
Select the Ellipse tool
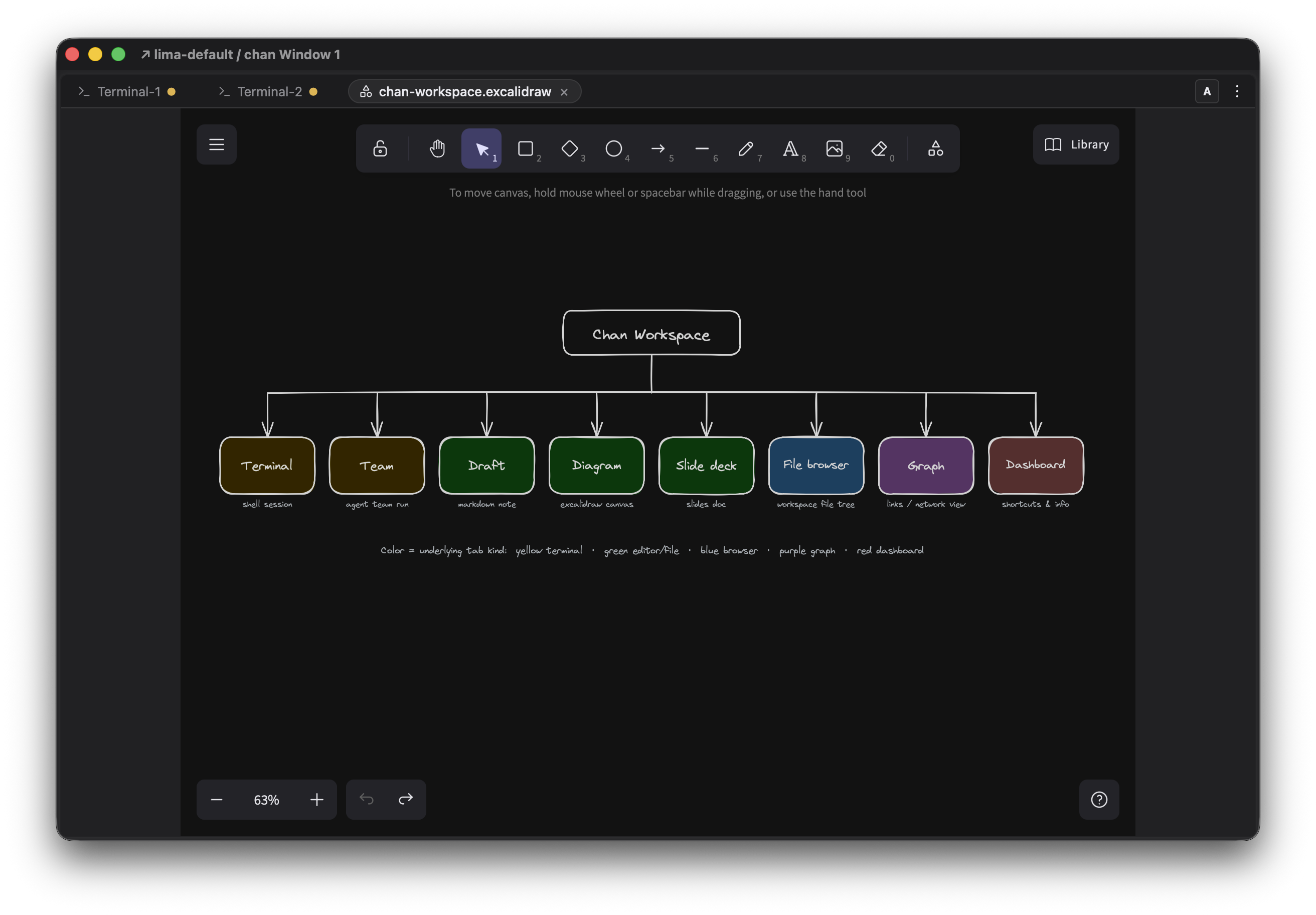(x=614, y=148)
